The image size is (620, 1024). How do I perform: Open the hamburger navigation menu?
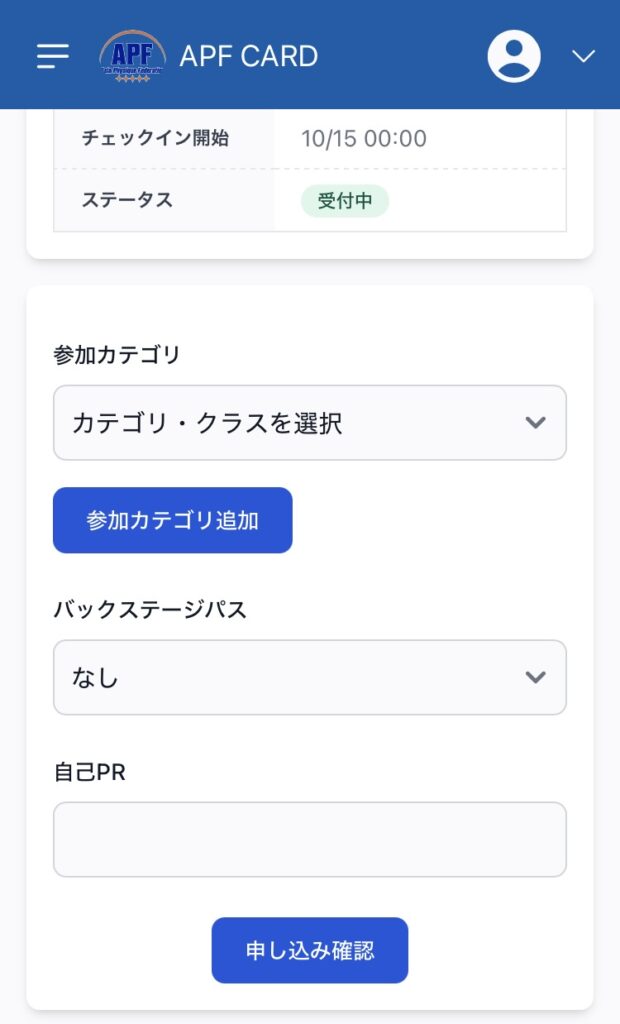53,56
